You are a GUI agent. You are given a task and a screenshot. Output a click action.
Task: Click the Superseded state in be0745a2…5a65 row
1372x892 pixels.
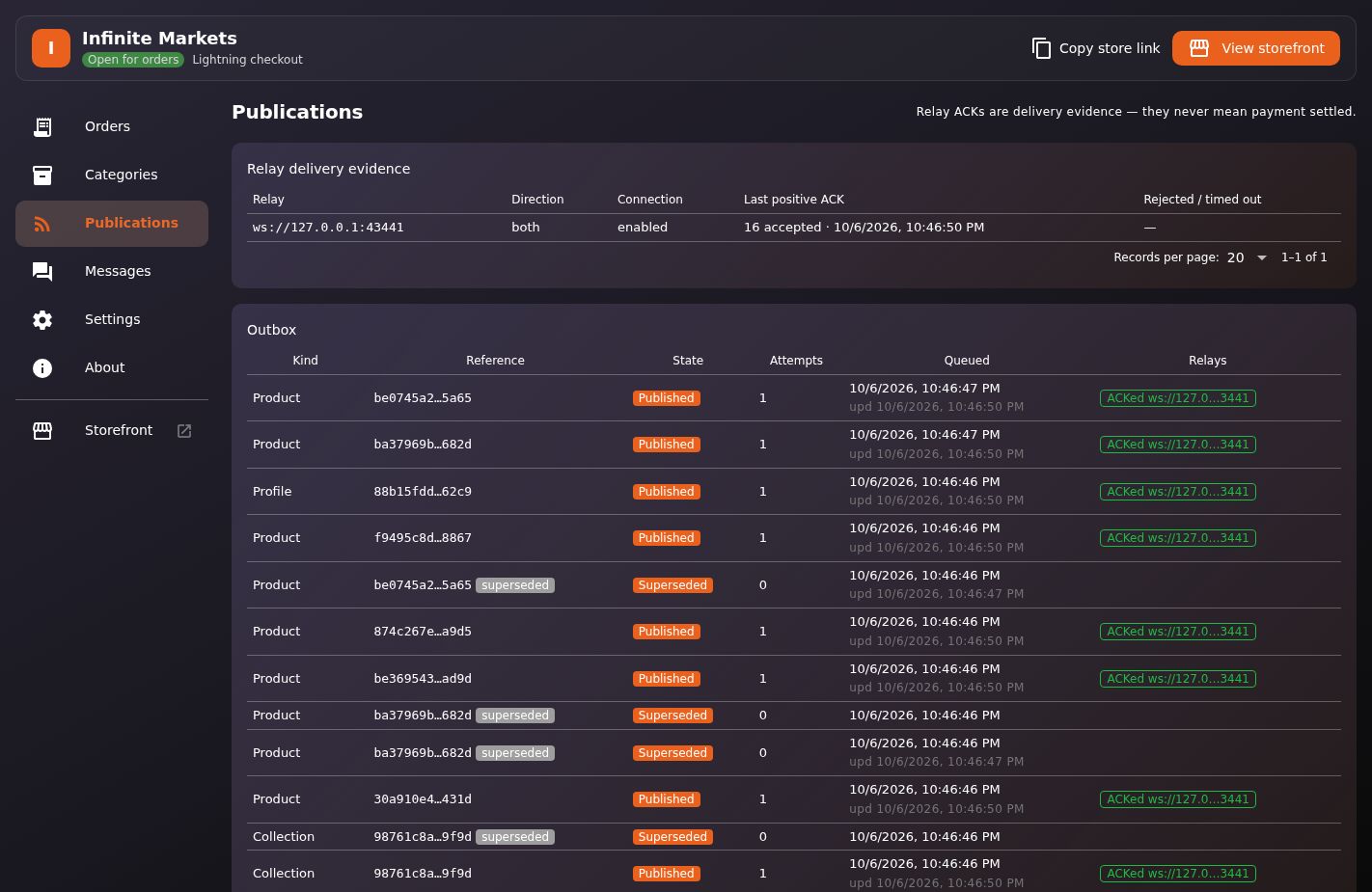pyautogui.click(x=672, y=585)
